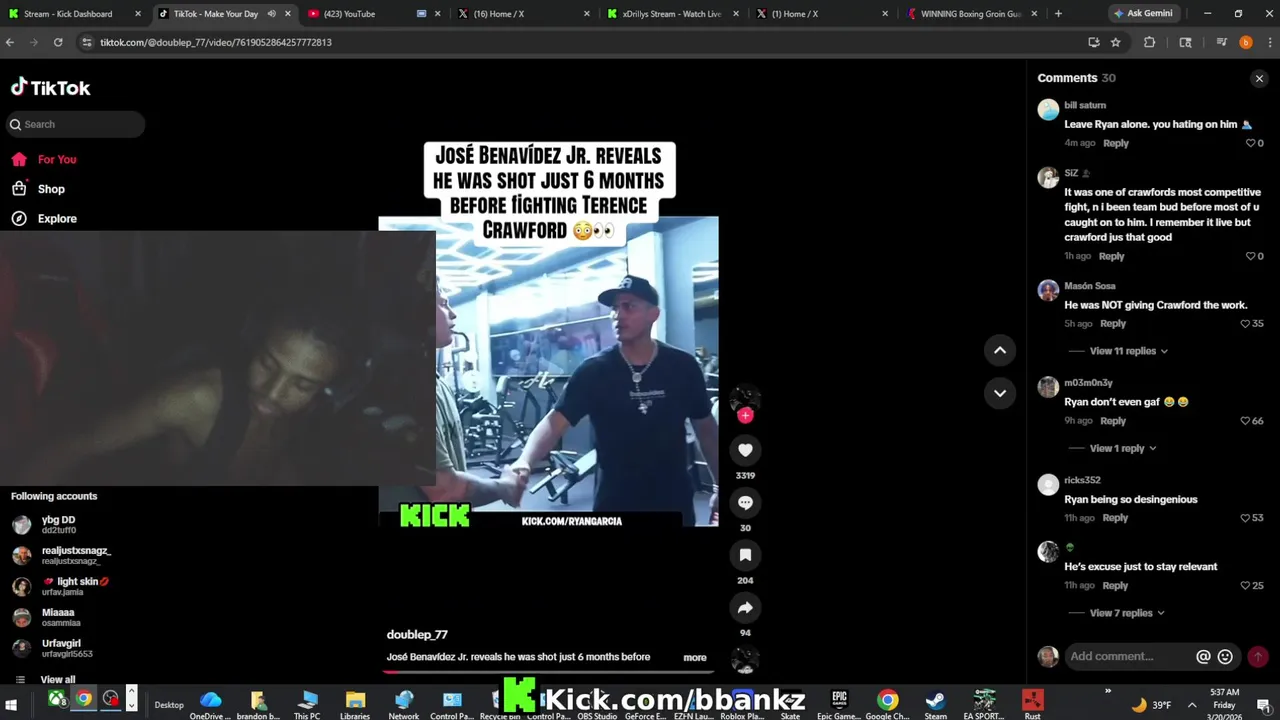Screen dimensions: 1280x720
Task: Open Chrome profile avatar
Action: (x=1245, y=42)
